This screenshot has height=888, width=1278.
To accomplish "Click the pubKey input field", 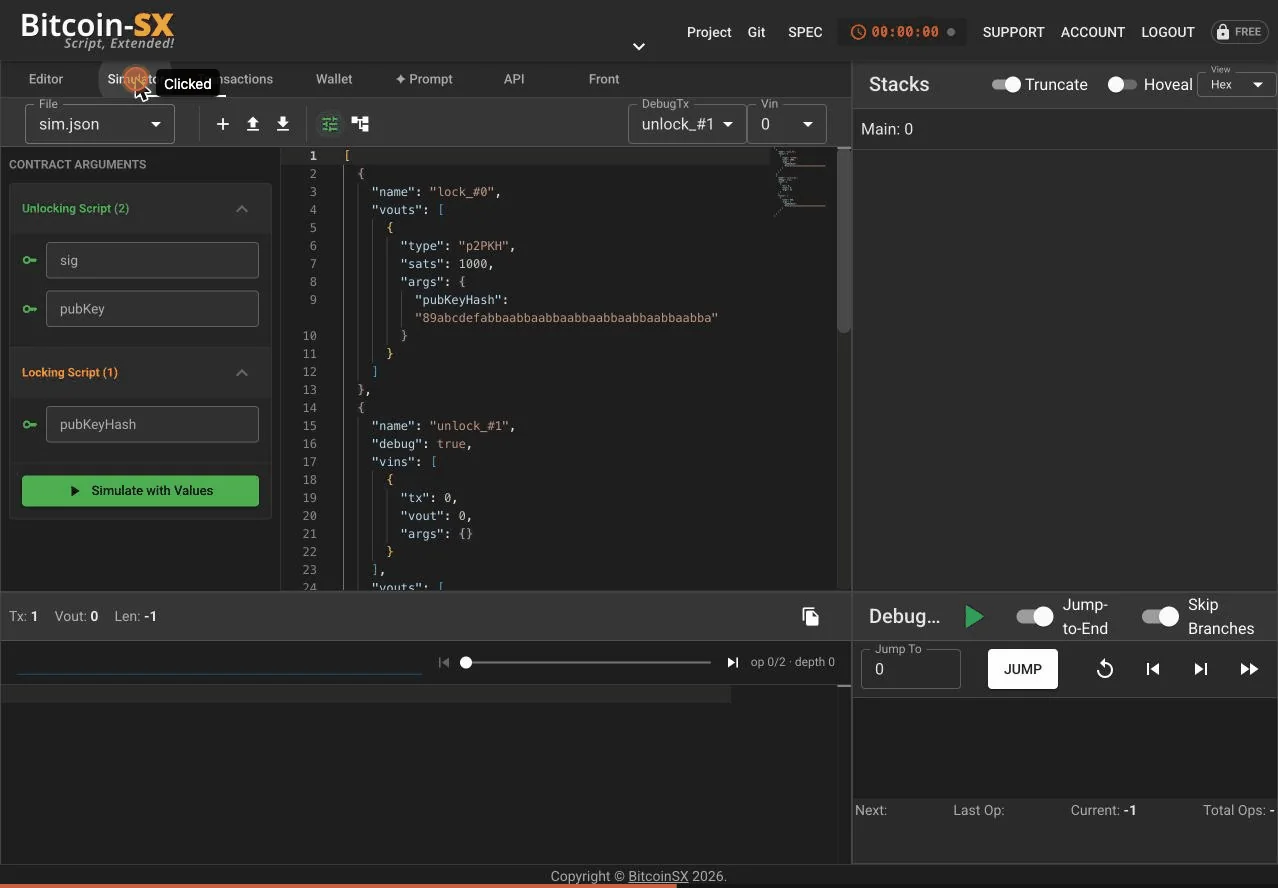I will (x=152, y=309).
